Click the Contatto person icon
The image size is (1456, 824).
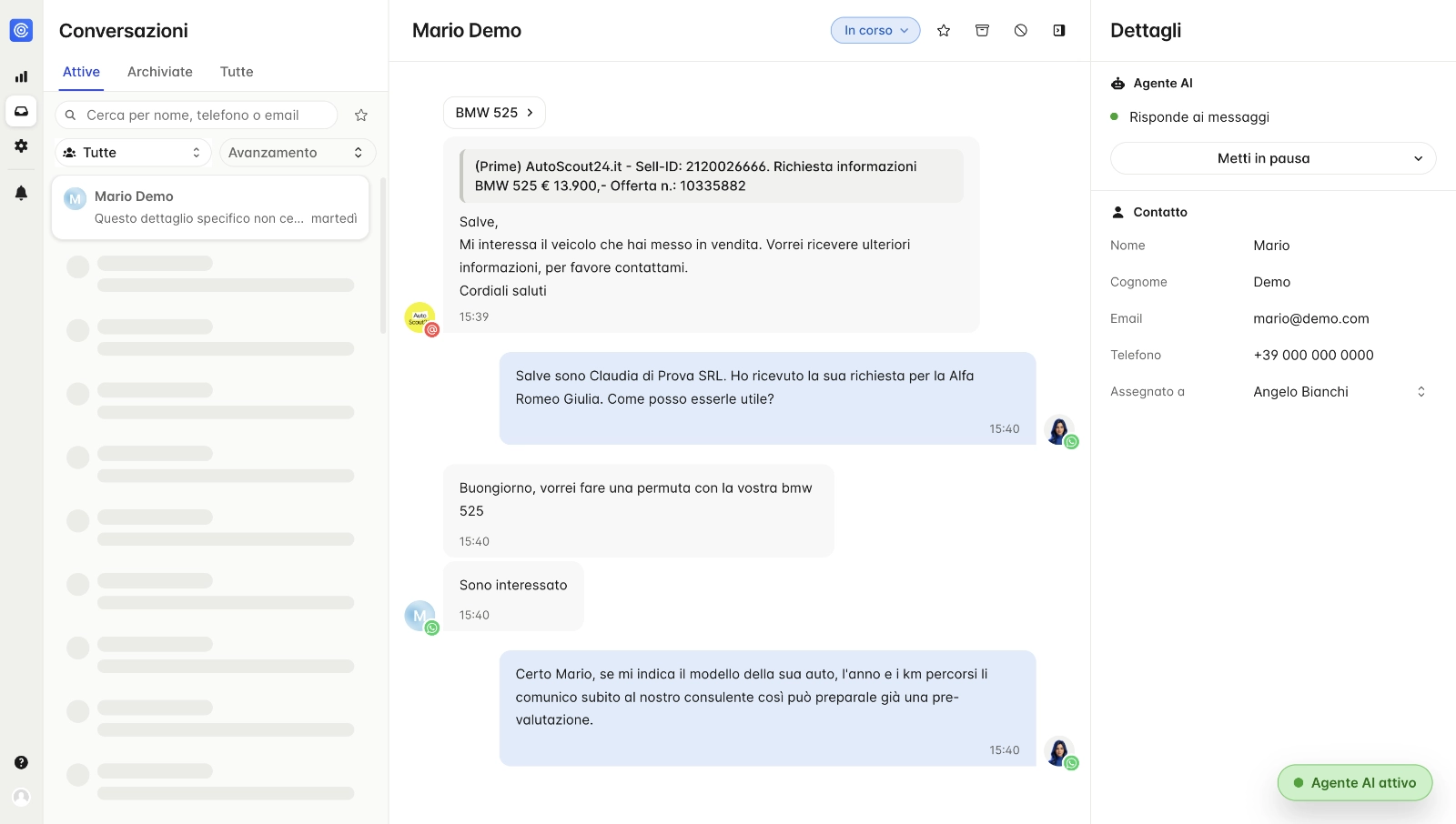click(1117, 212)
